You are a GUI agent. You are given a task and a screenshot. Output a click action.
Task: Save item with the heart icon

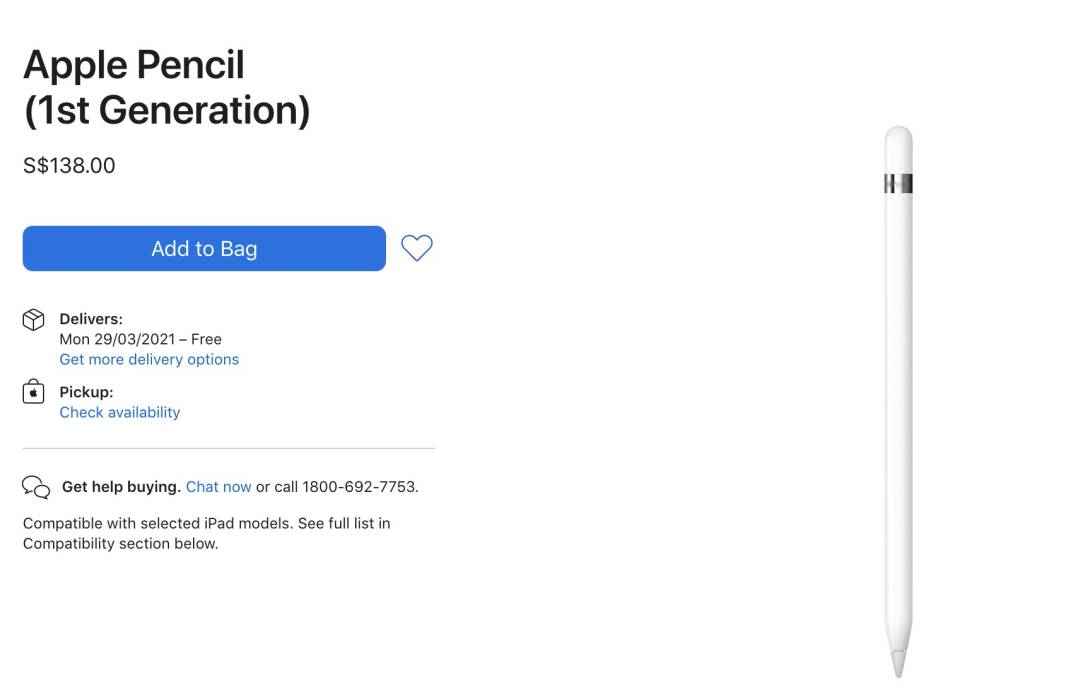[417, 248]
